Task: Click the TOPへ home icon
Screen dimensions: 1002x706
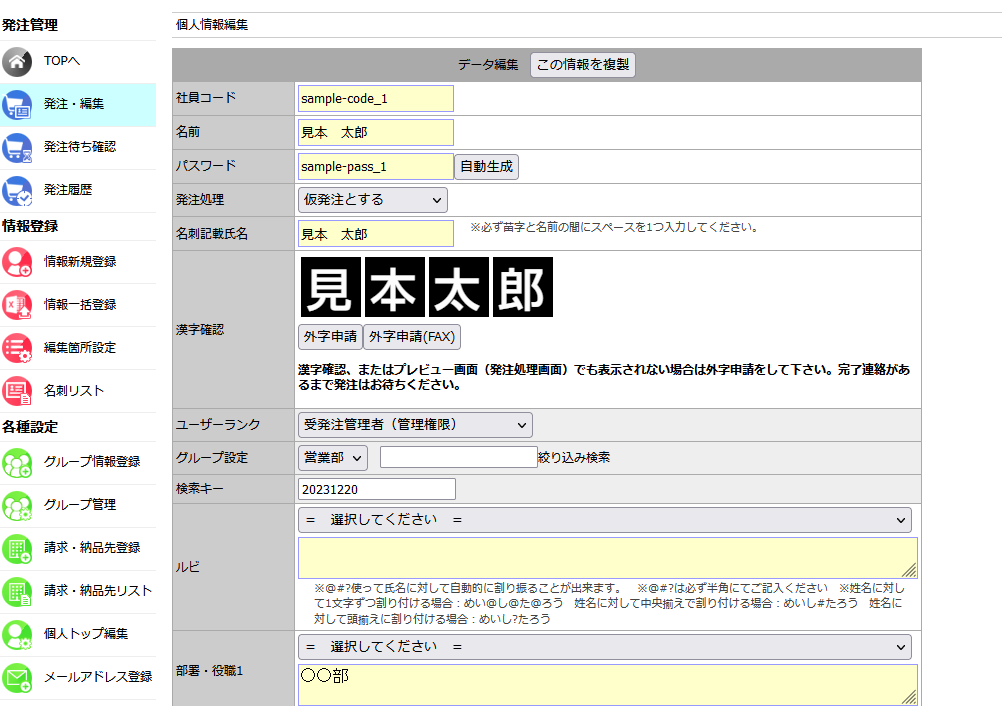Action: [17, 62]
